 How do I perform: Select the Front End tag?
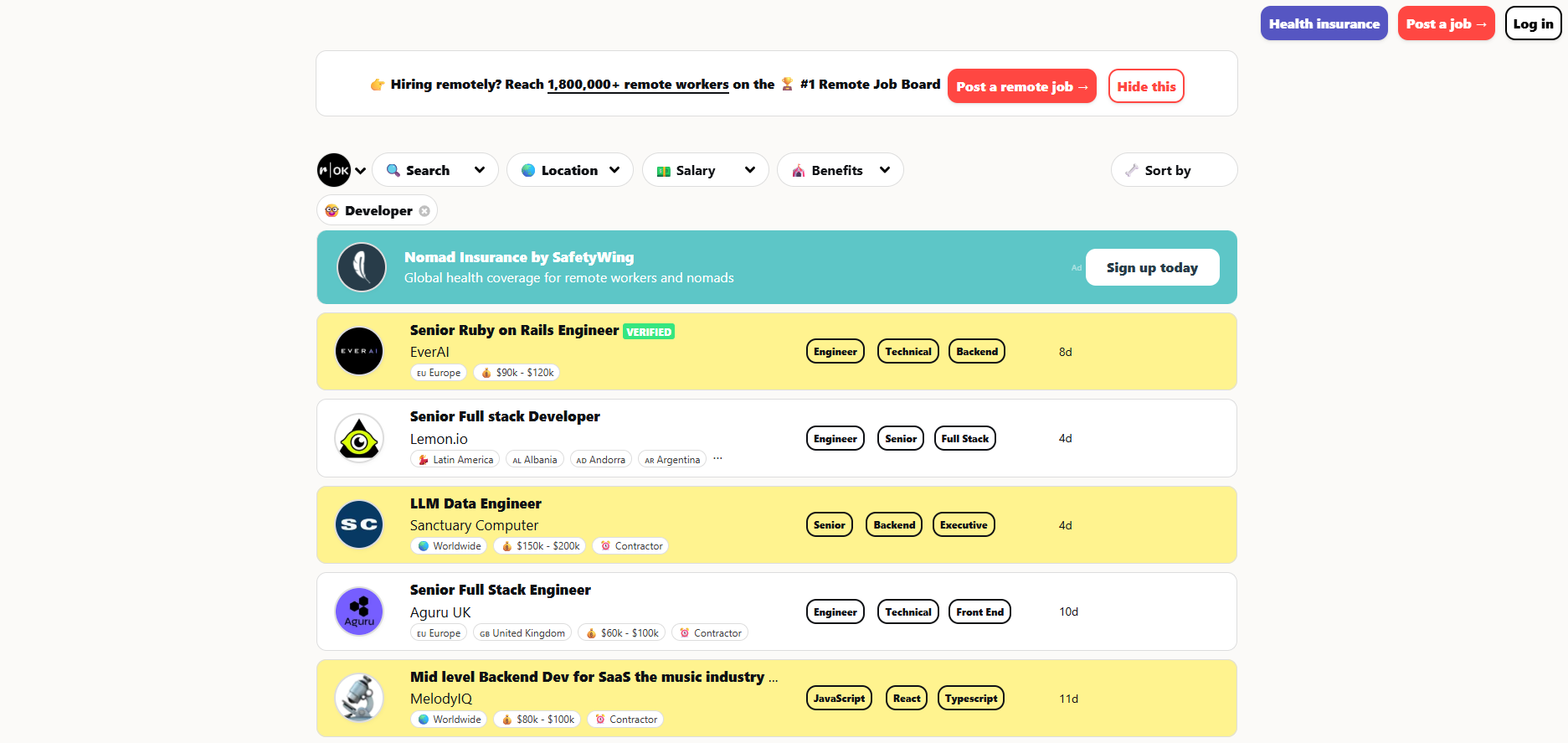(980, 612)
